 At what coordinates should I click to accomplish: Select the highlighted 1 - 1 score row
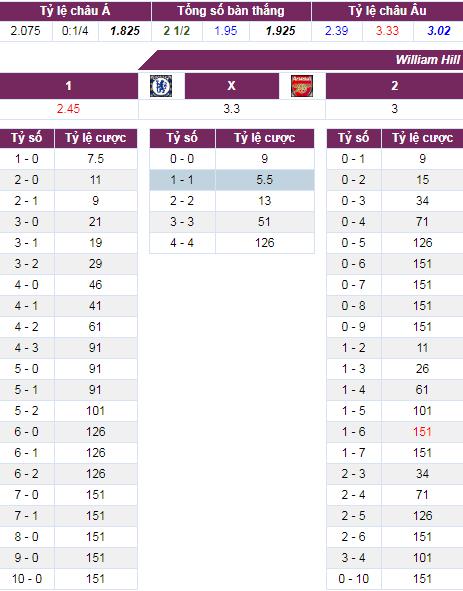tap(232, 180)
